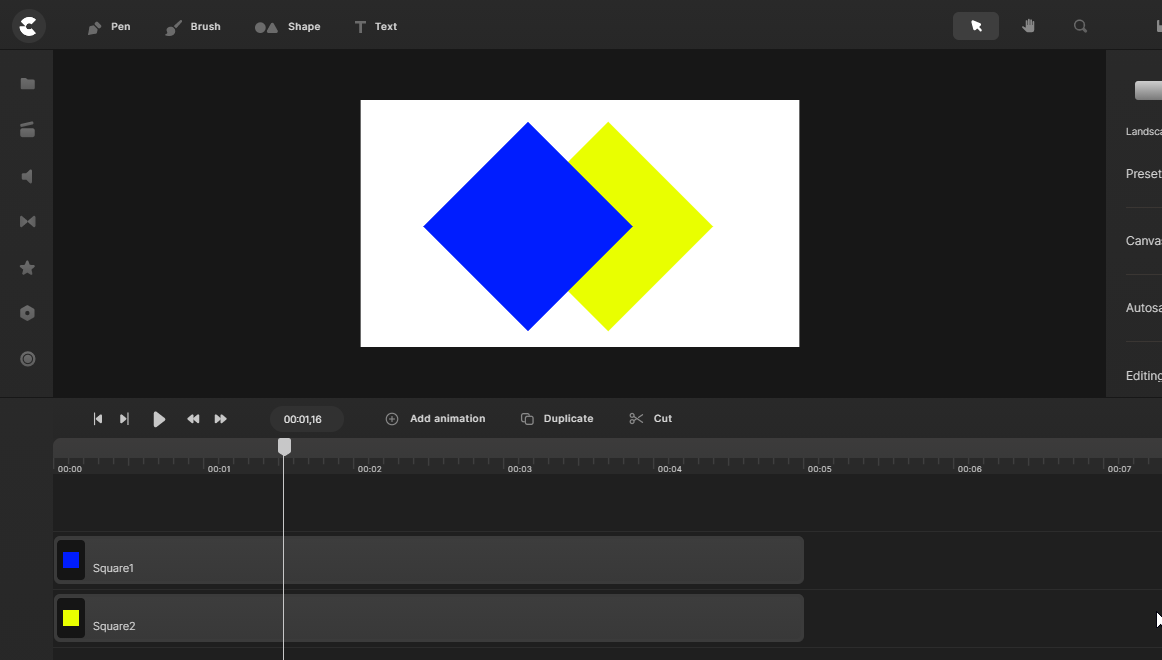Fast forward the playback

[220, 419]
